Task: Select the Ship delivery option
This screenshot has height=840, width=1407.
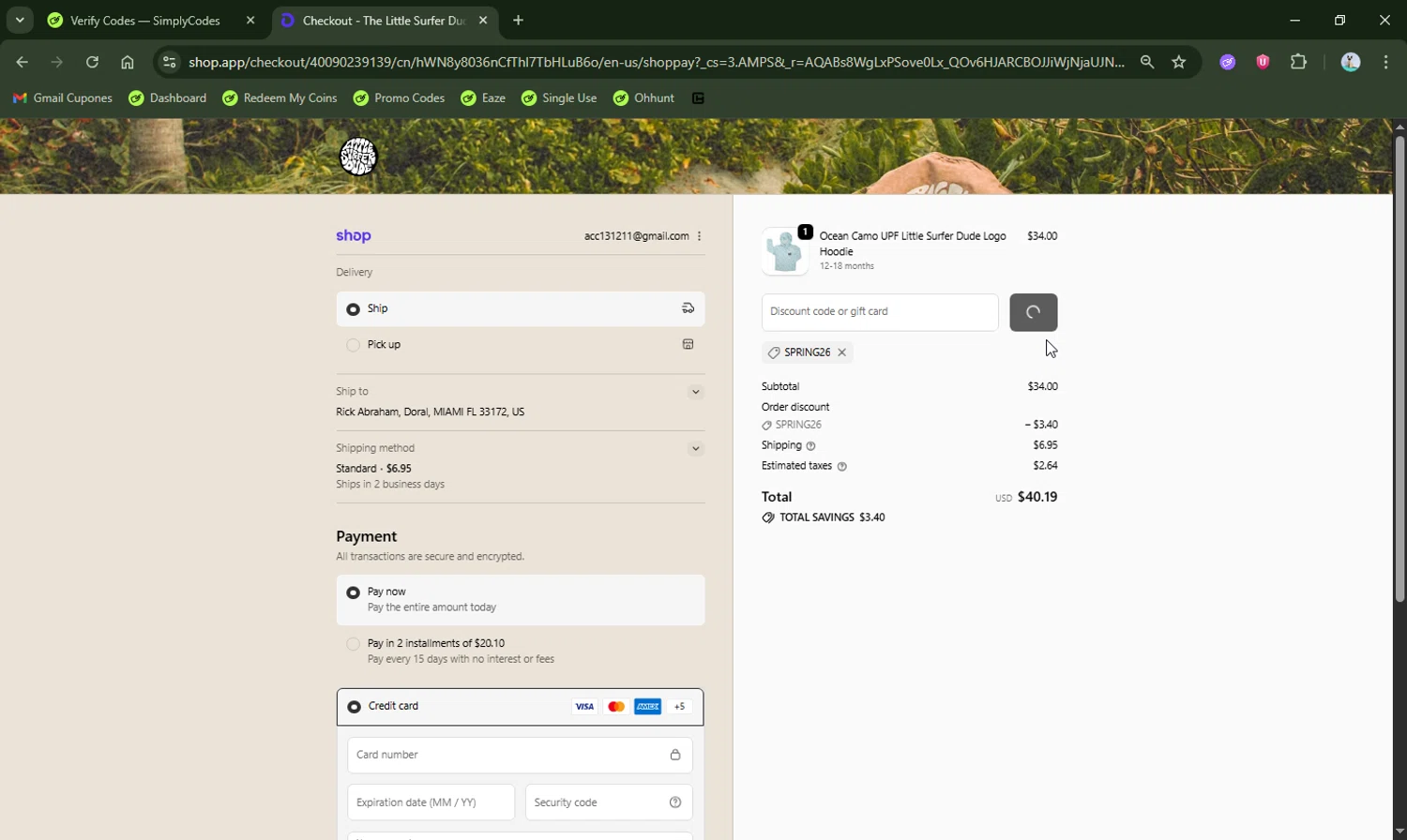Action: click(x=521, y=308)
